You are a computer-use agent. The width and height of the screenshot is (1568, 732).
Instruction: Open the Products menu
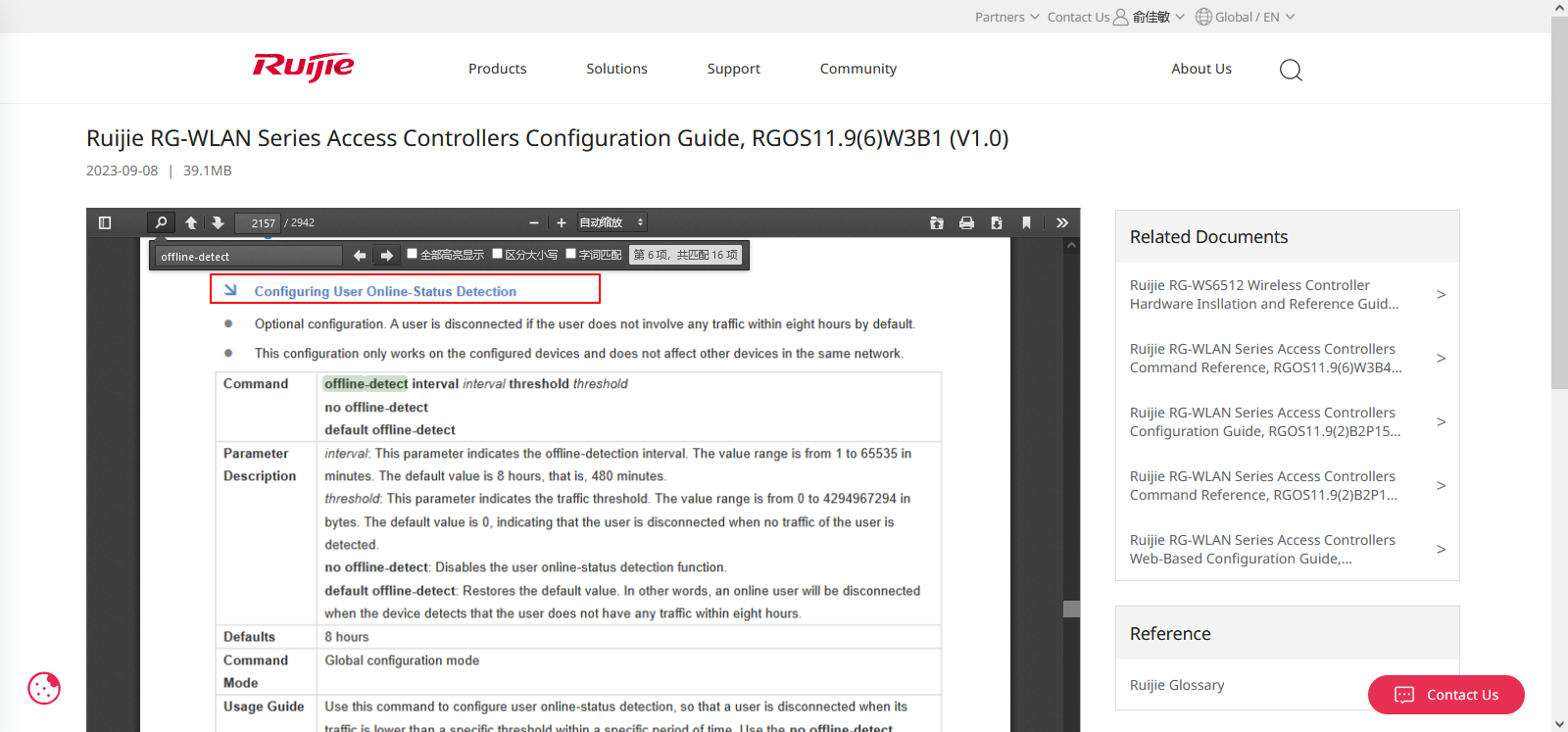(497, 69)
